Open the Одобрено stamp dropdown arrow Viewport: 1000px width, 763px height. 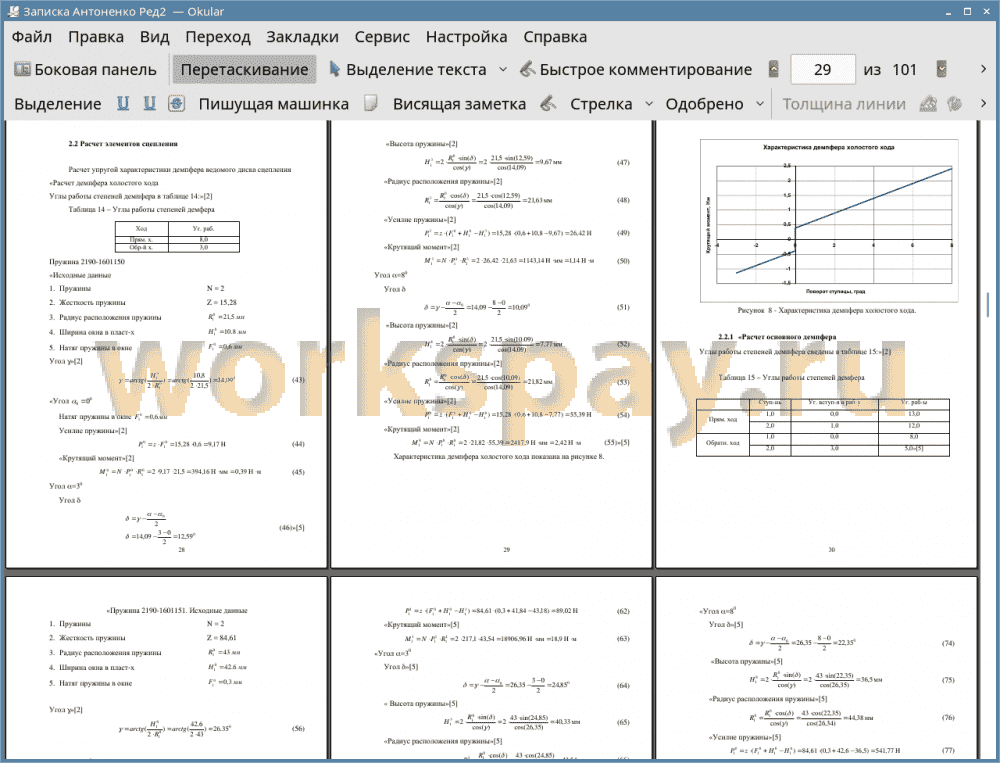tap(760, 103)
